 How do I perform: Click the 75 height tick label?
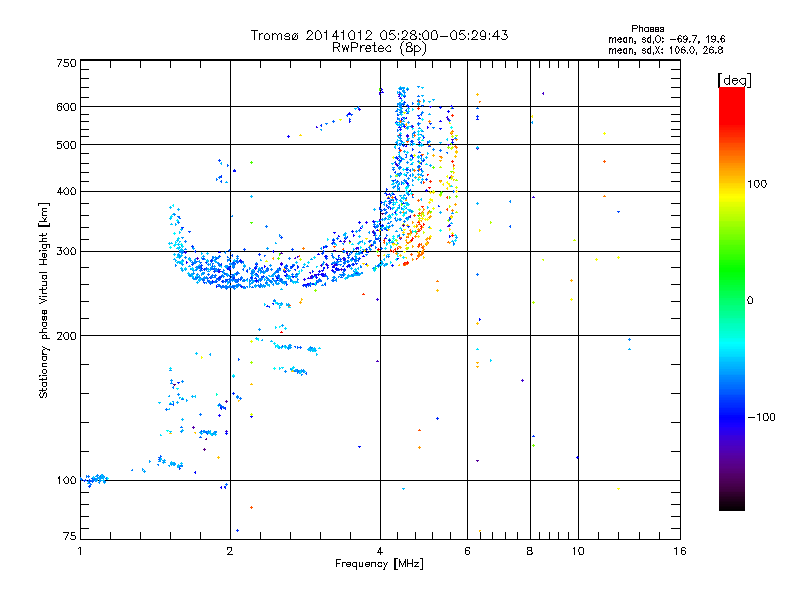pyautogui.click(x=70, y=536)
